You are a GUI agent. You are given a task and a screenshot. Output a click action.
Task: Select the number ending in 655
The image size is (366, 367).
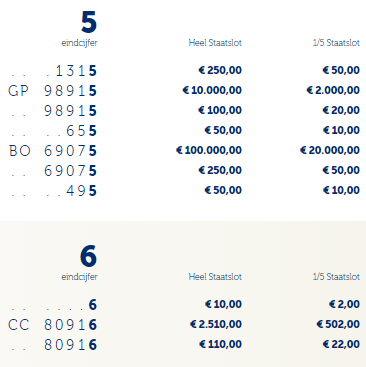52,131
